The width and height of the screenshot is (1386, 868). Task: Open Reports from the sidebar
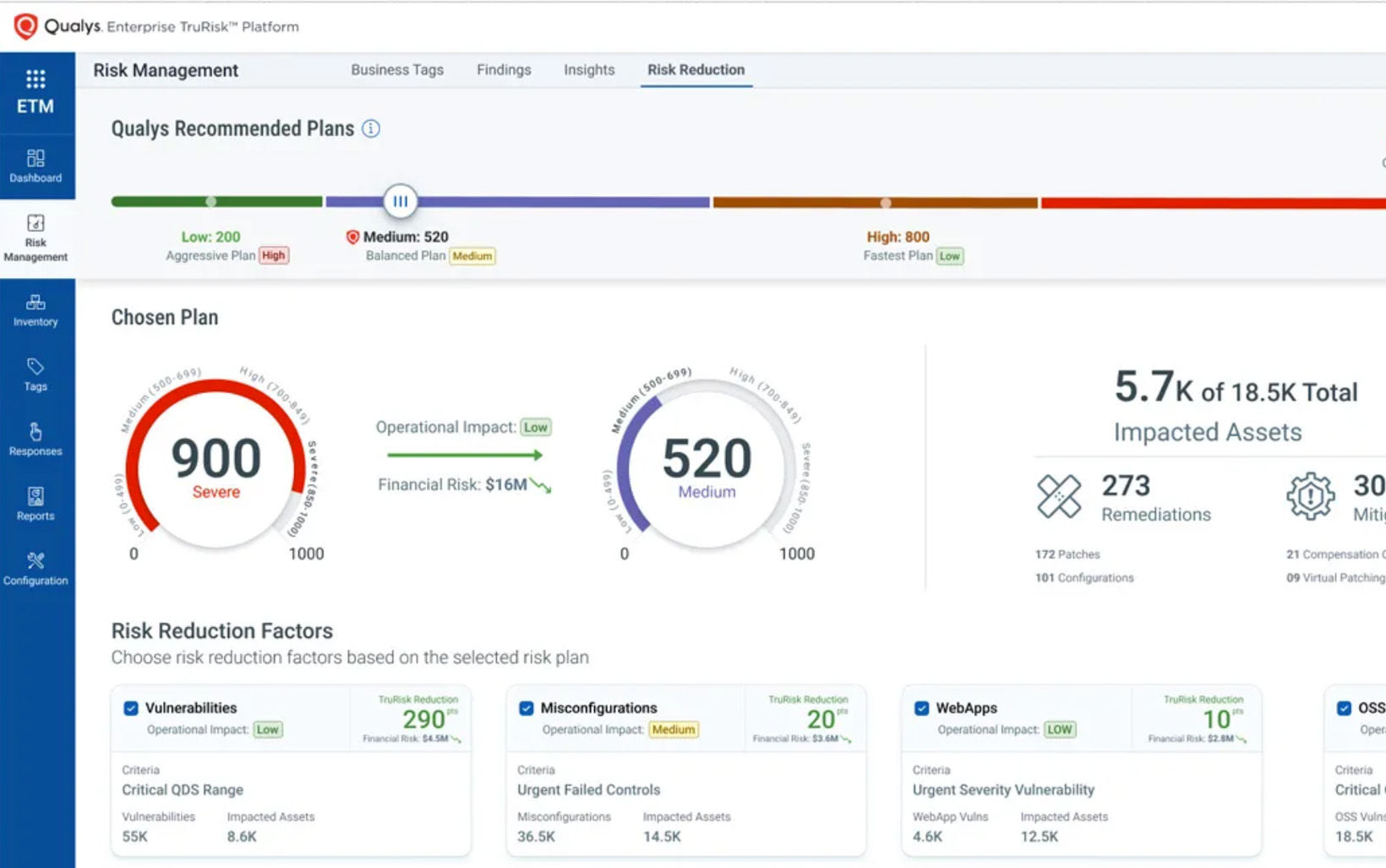(x=35, y=504)
